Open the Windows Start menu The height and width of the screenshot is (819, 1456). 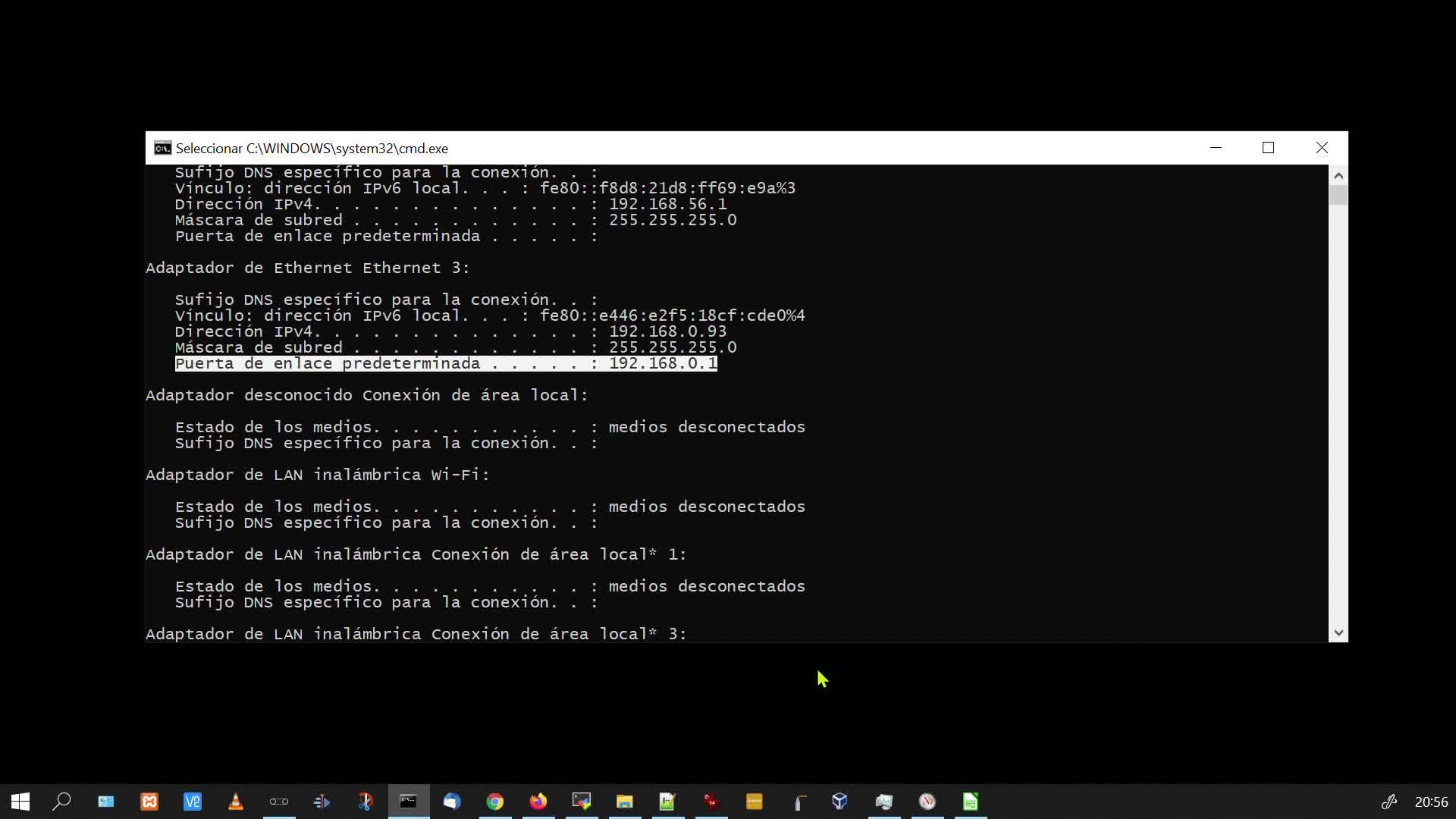coord(20,802)
